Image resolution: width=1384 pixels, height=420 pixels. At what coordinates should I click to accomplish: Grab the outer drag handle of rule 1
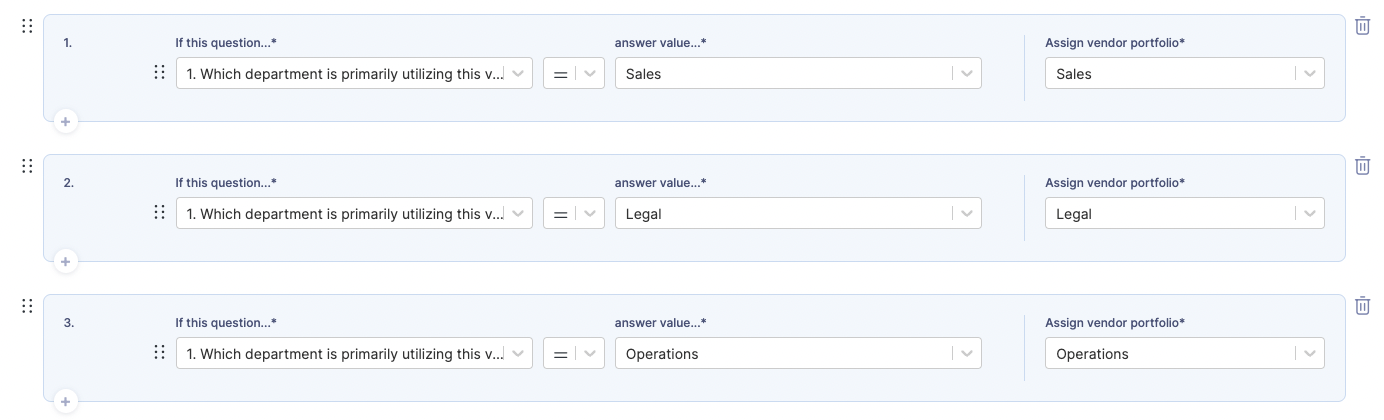[x=27, y=26]
